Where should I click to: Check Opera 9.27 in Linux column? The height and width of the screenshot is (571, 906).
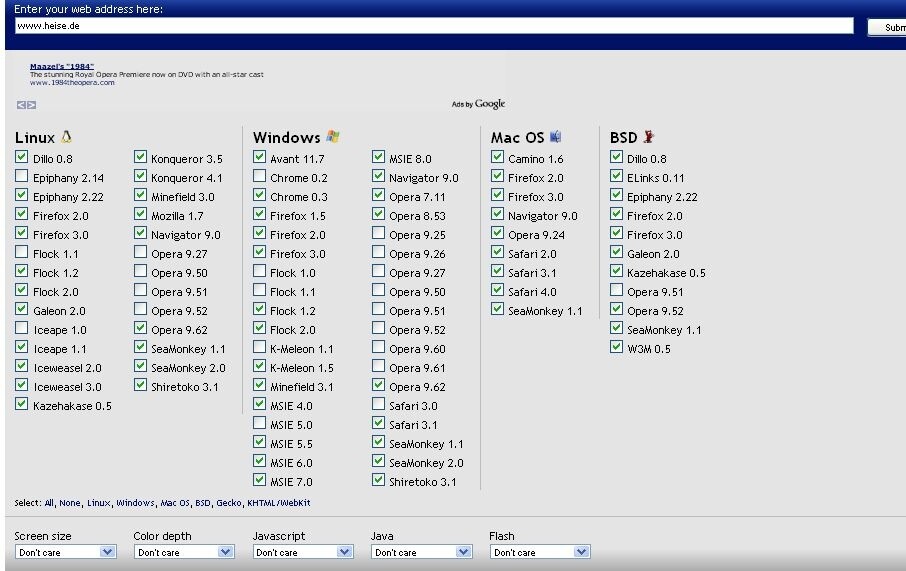point(140,252)
